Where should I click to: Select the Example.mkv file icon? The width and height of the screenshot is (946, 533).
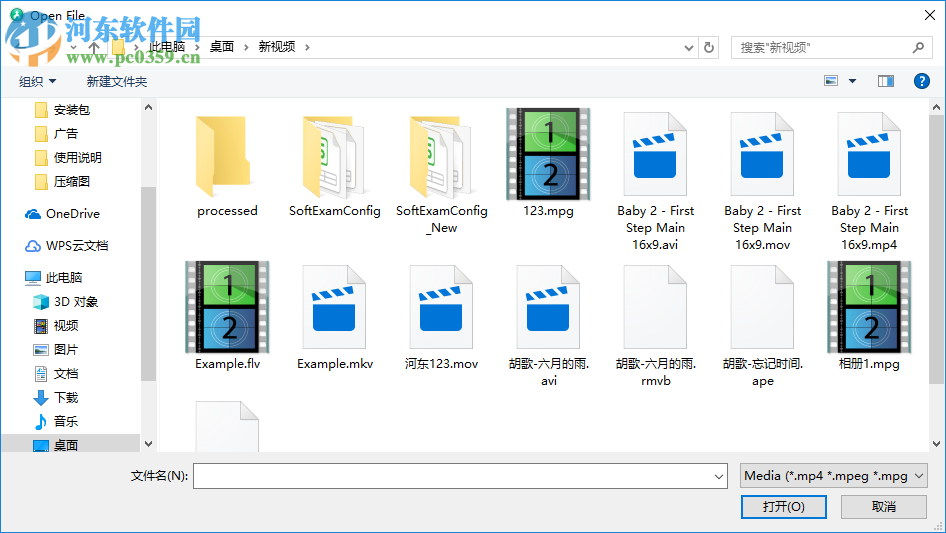tap(334, 307)
